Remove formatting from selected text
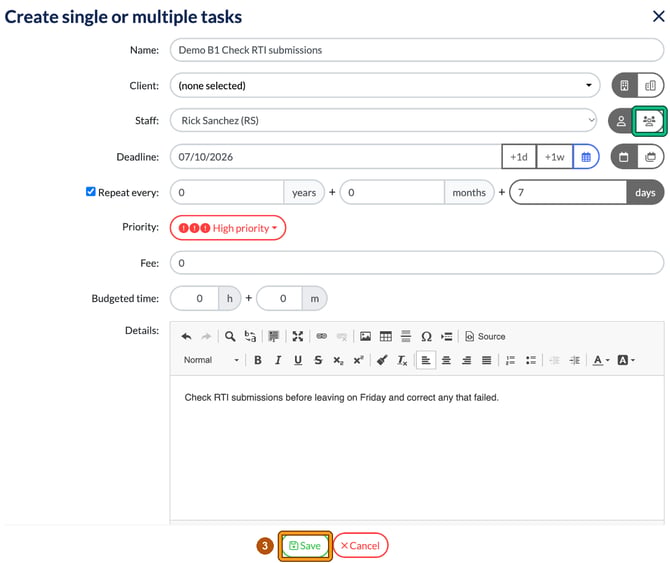 click(x=402, y=360)
